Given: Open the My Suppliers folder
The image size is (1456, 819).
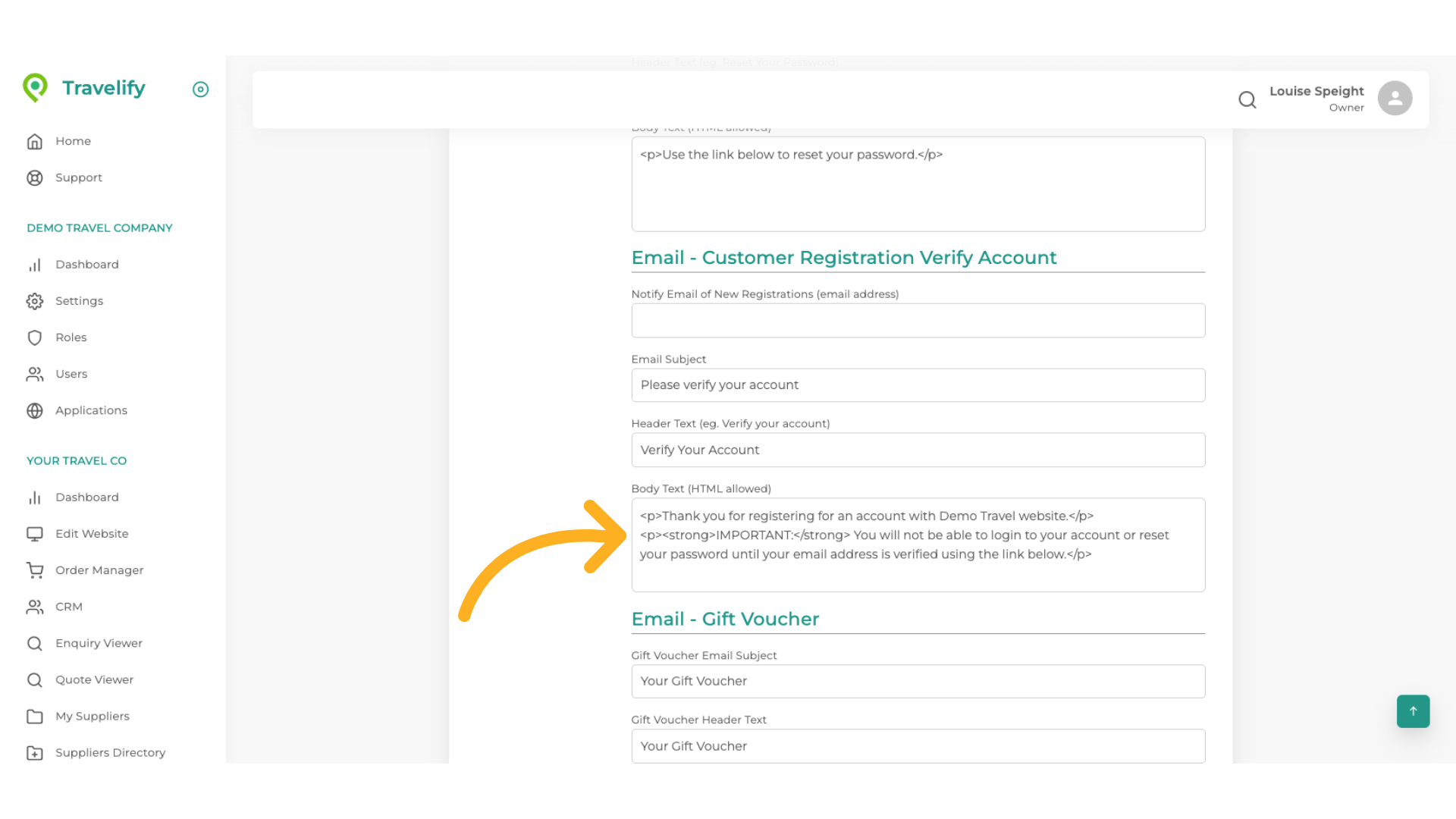Looking at the screenshot, I should pos(93,716).
